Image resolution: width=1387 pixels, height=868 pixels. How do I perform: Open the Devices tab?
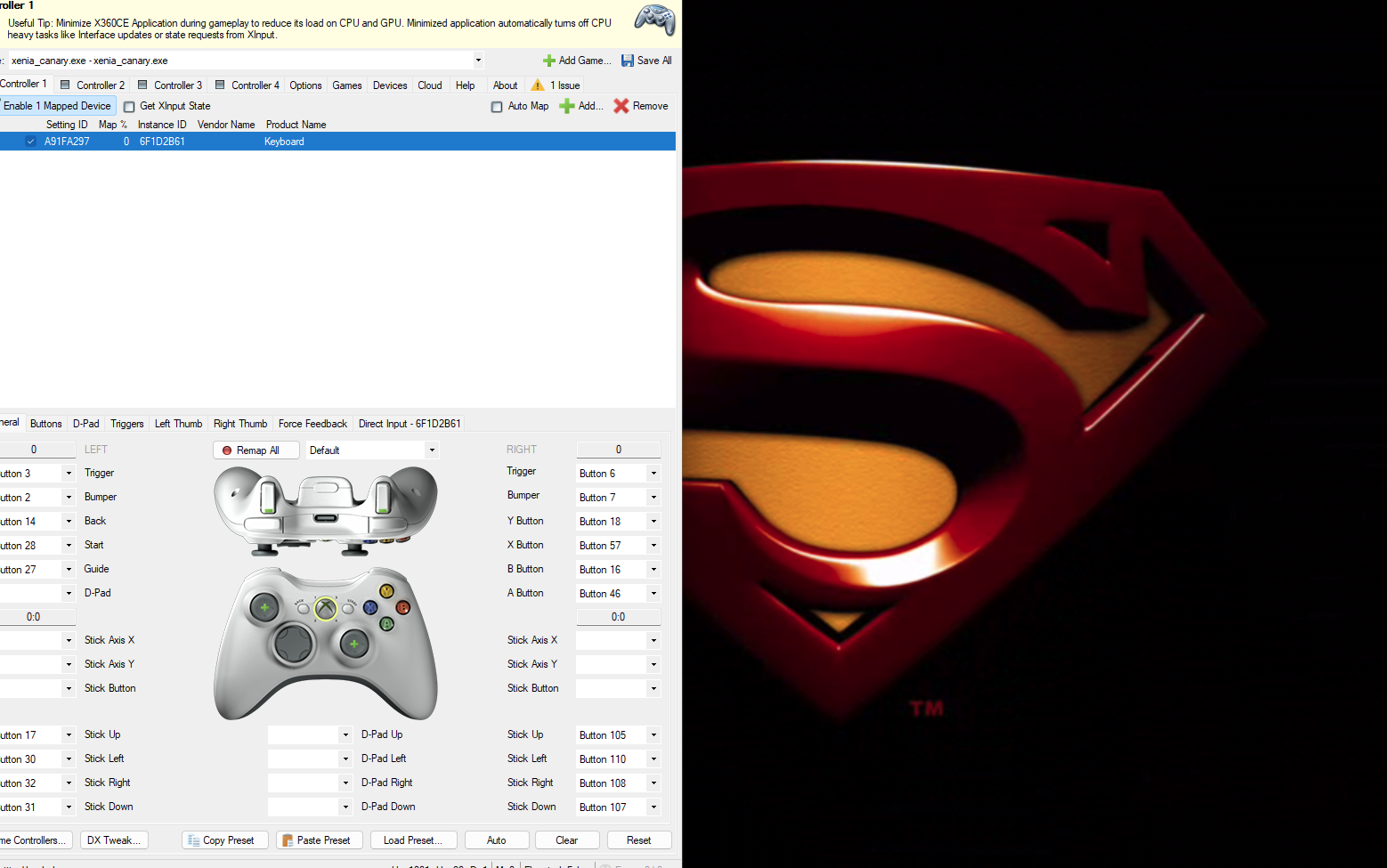pos(390,85)
